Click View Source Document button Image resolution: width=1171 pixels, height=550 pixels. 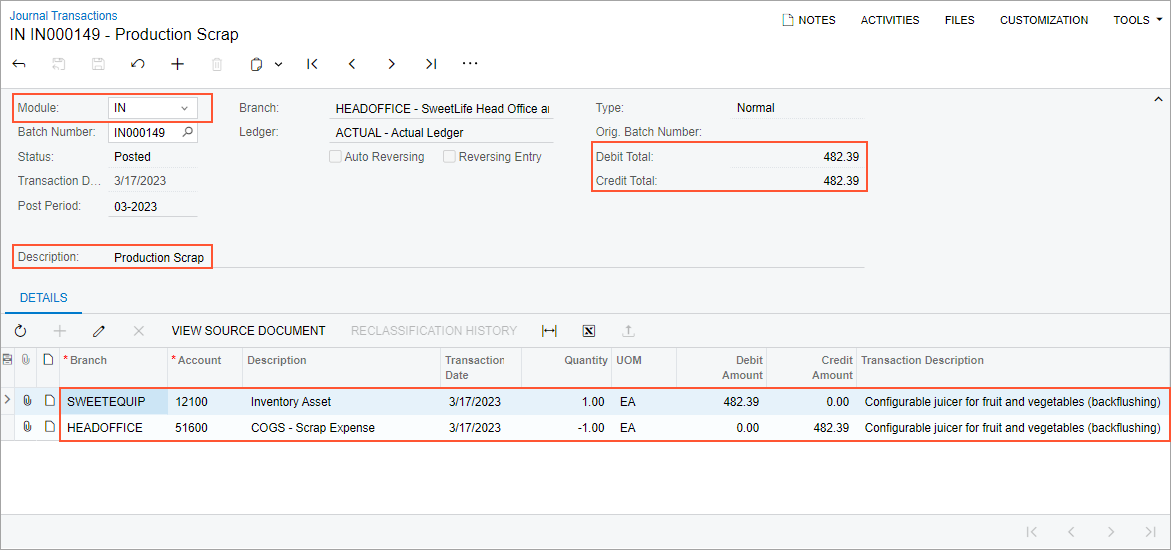click(x=248, y=331)
